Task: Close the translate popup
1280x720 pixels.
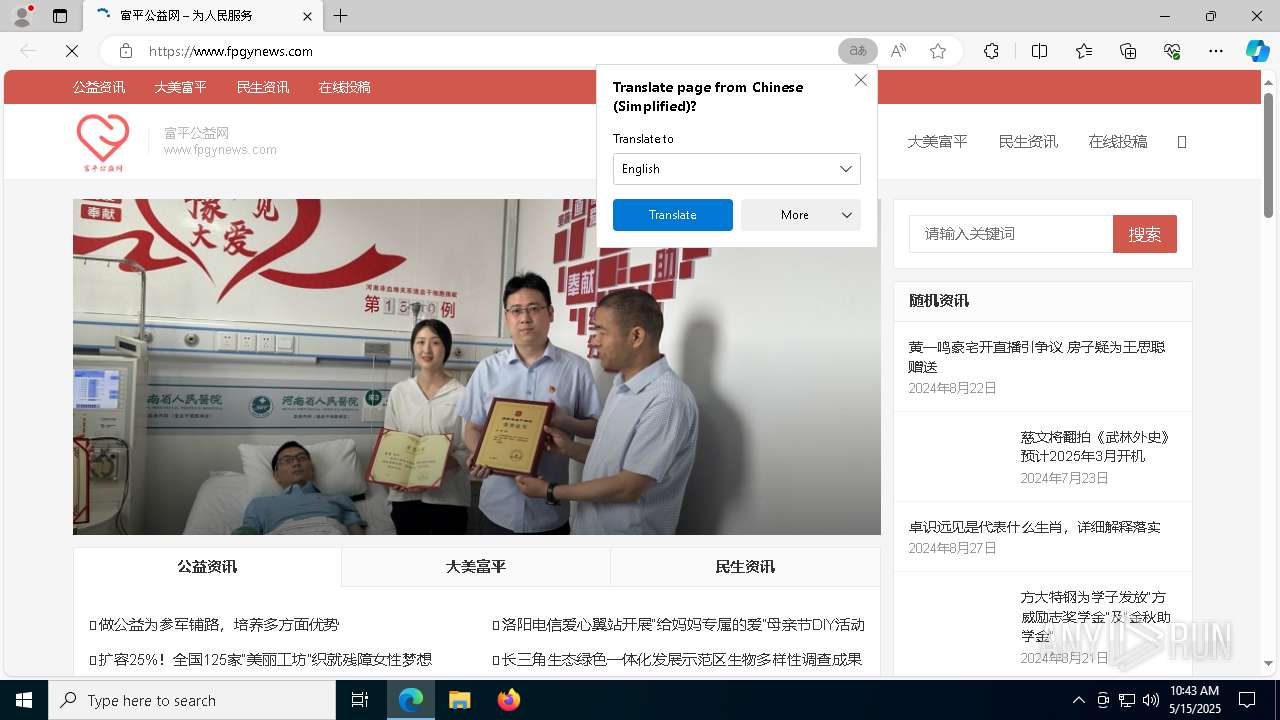Action: click(x=861, y=80)
